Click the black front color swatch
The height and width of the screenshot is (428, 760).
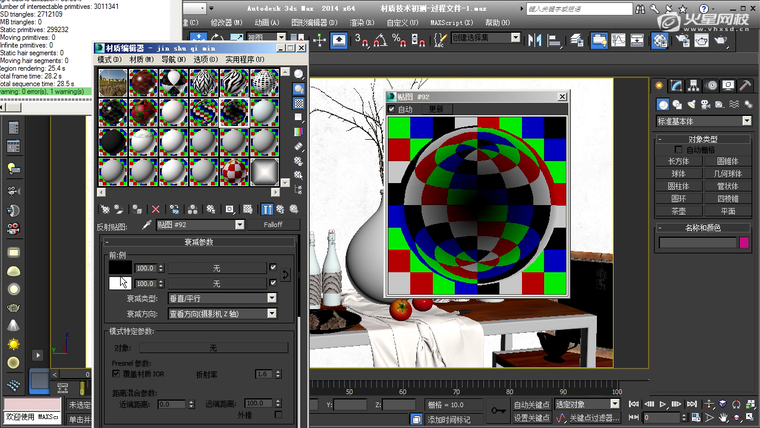point(120,268)
